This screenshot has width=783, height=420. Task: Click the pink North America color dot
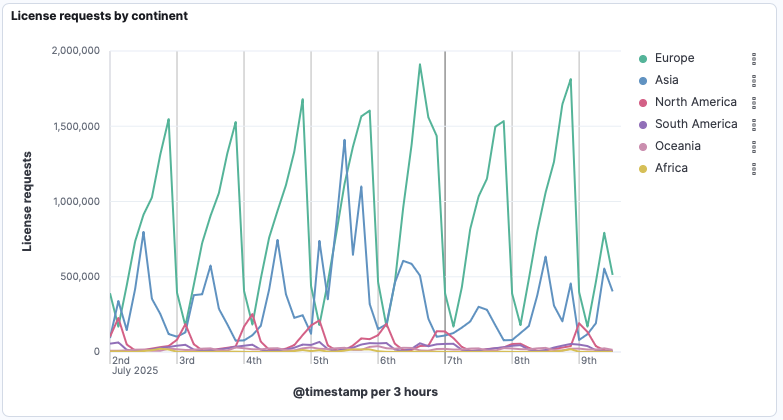tap(642, 102)
